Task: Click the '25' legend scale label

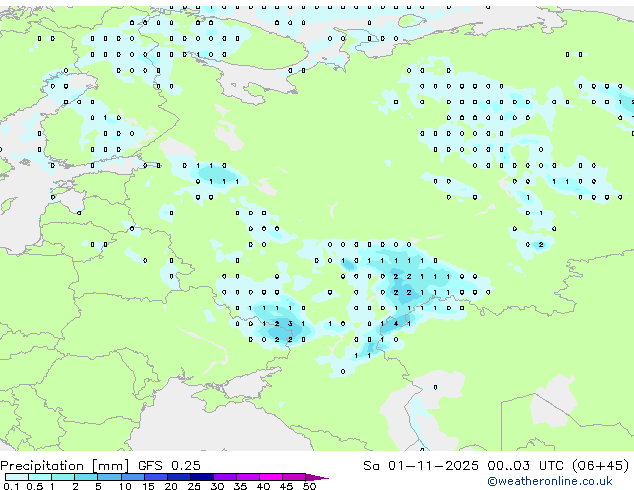Action: [194, 486]
